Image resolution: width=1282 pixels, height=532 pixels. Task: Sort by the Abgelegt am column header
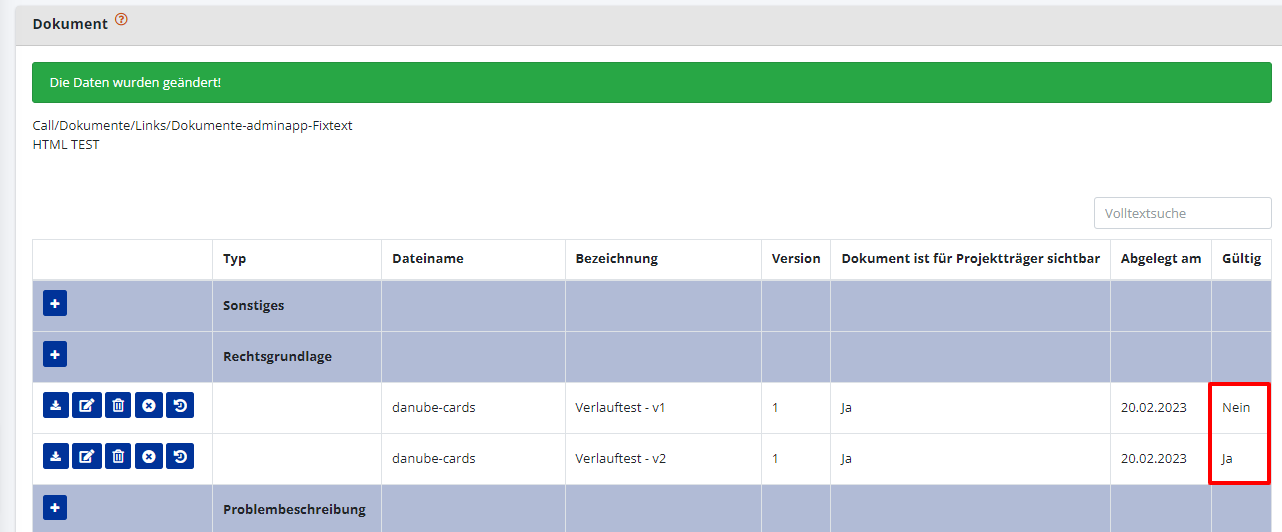[x=1160, y=259]
